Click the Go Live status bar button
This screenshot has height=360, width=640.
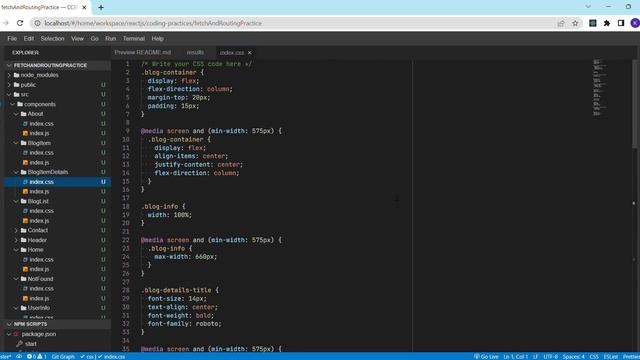486,356
